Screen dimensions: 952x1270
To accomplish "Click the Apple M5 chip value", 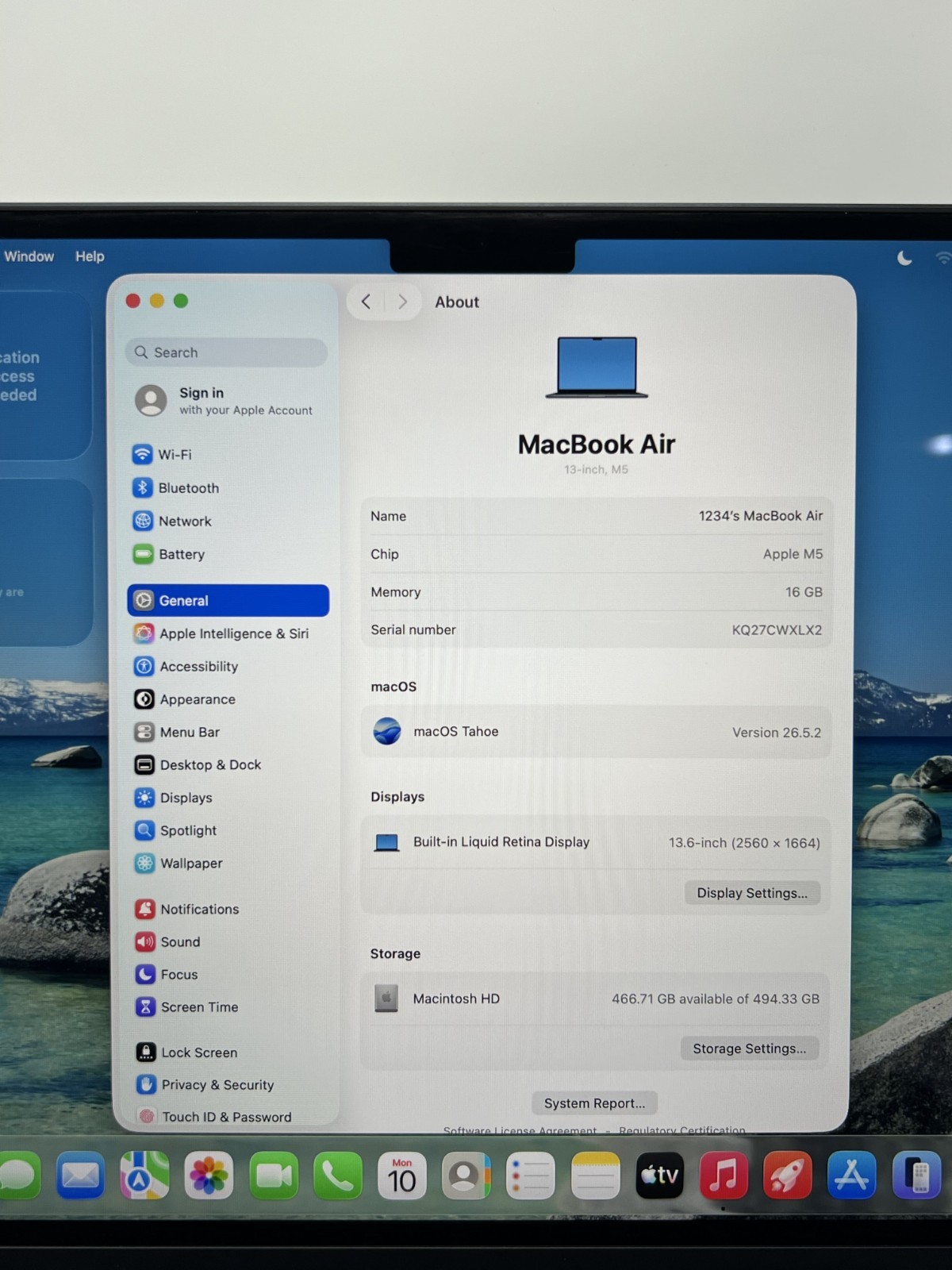I will click(x=793, y=554).
